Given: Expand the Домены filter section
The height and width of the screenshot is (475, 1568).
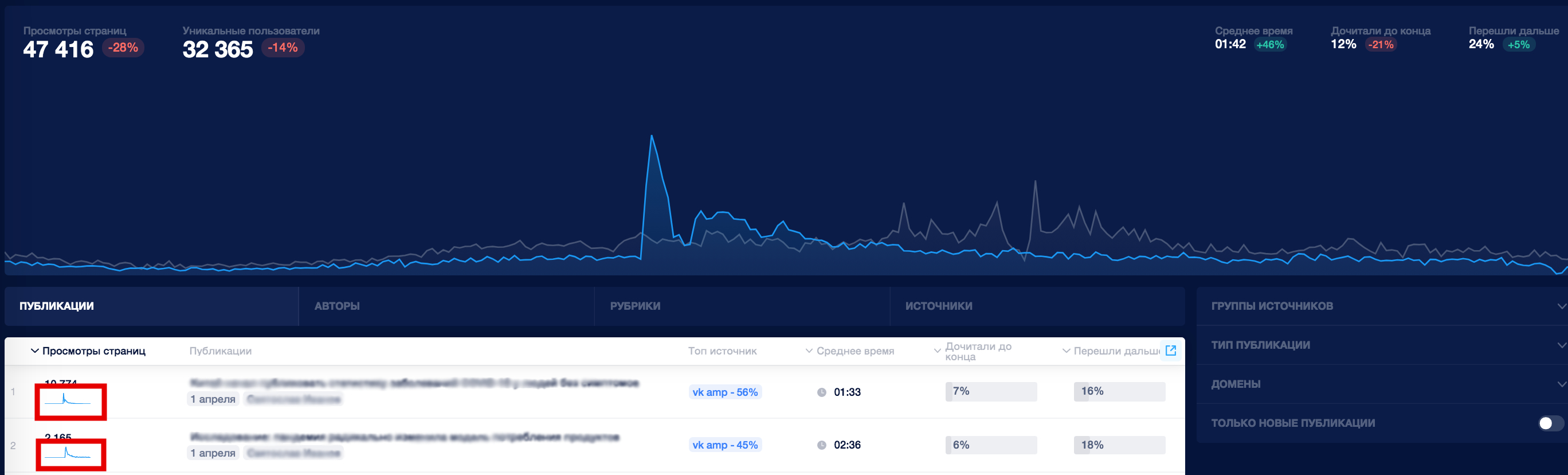Looking at the screenshot, I should tap(1382, 384).
